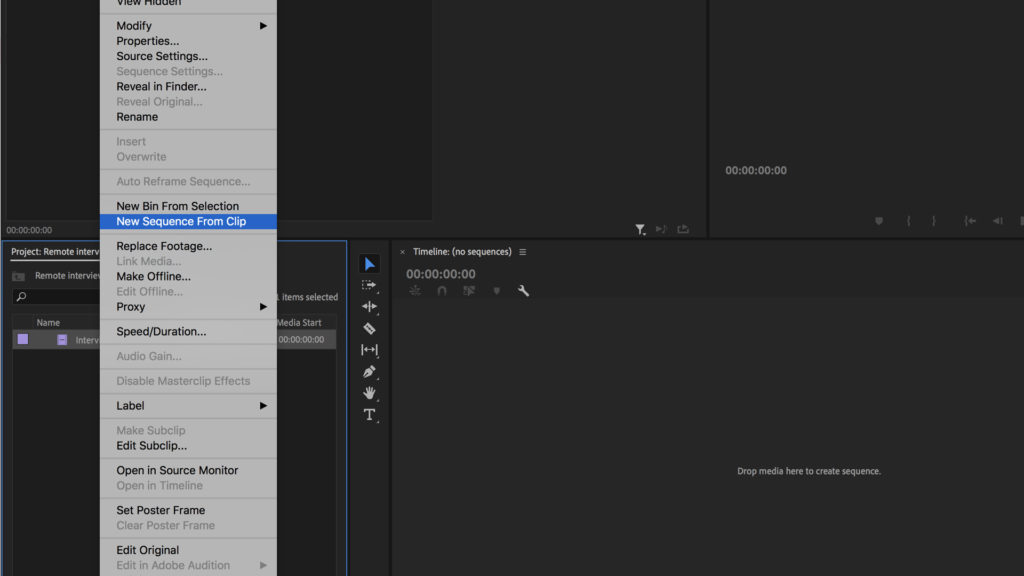Step back one frame in Program monitor
This screenshot has width=1024, height=576.
(x=997, y=221)
